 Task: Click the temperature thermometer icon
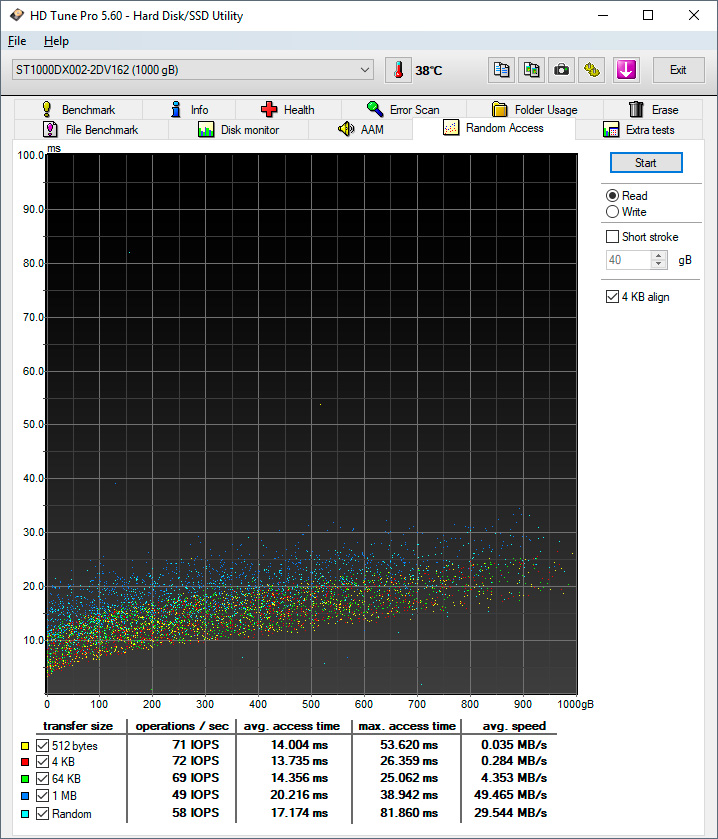(x=399, y=70)
